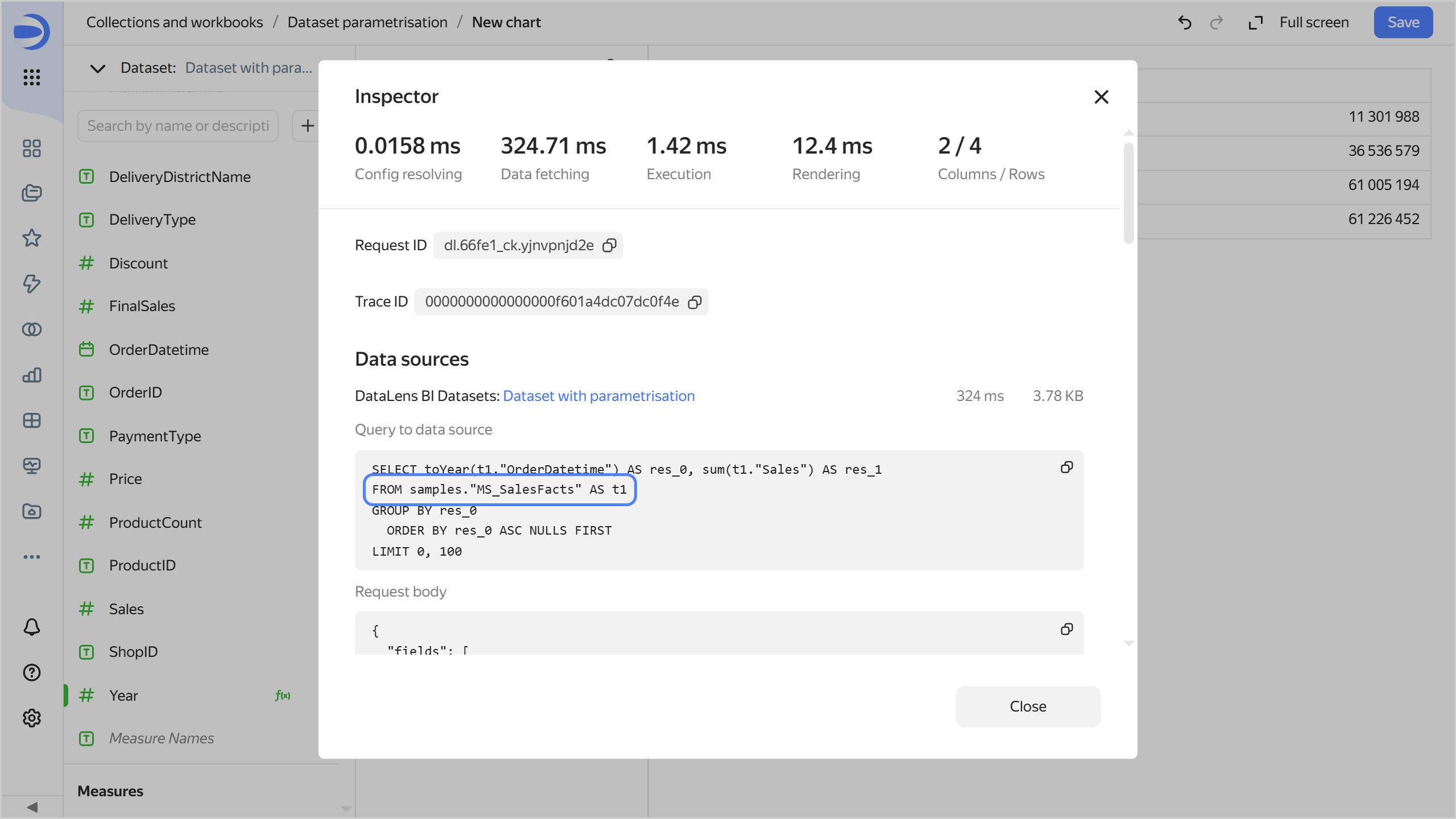Open the three-dots more menu in sidebar

point(32,557)
